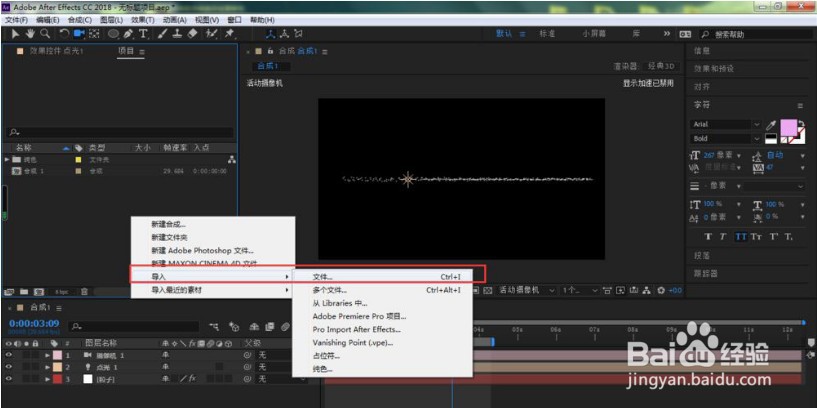Select the Unified Camera tool
817x408 pixels.
79,34
